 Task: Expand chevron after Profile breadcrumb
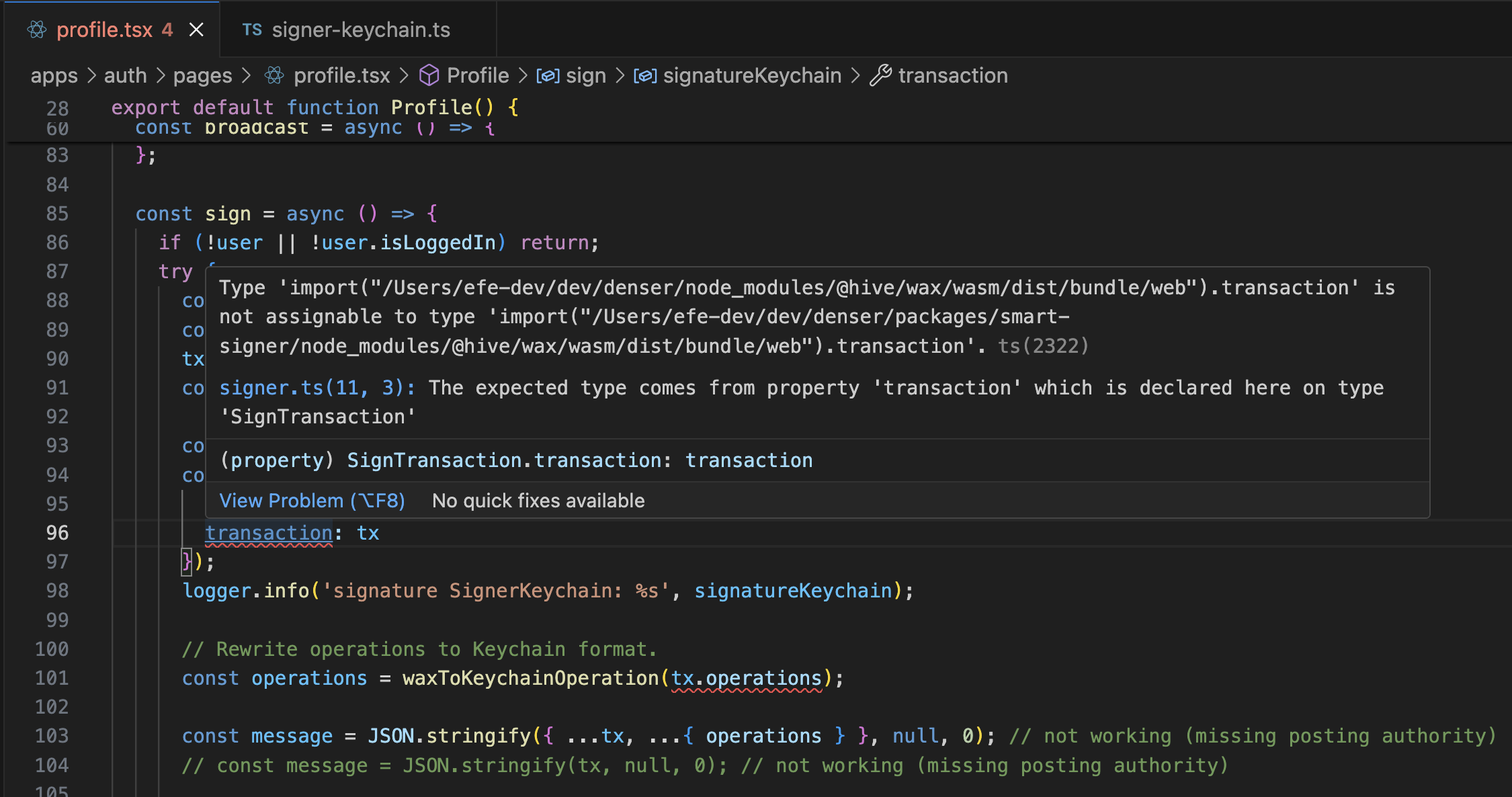[x=523, y=75]
